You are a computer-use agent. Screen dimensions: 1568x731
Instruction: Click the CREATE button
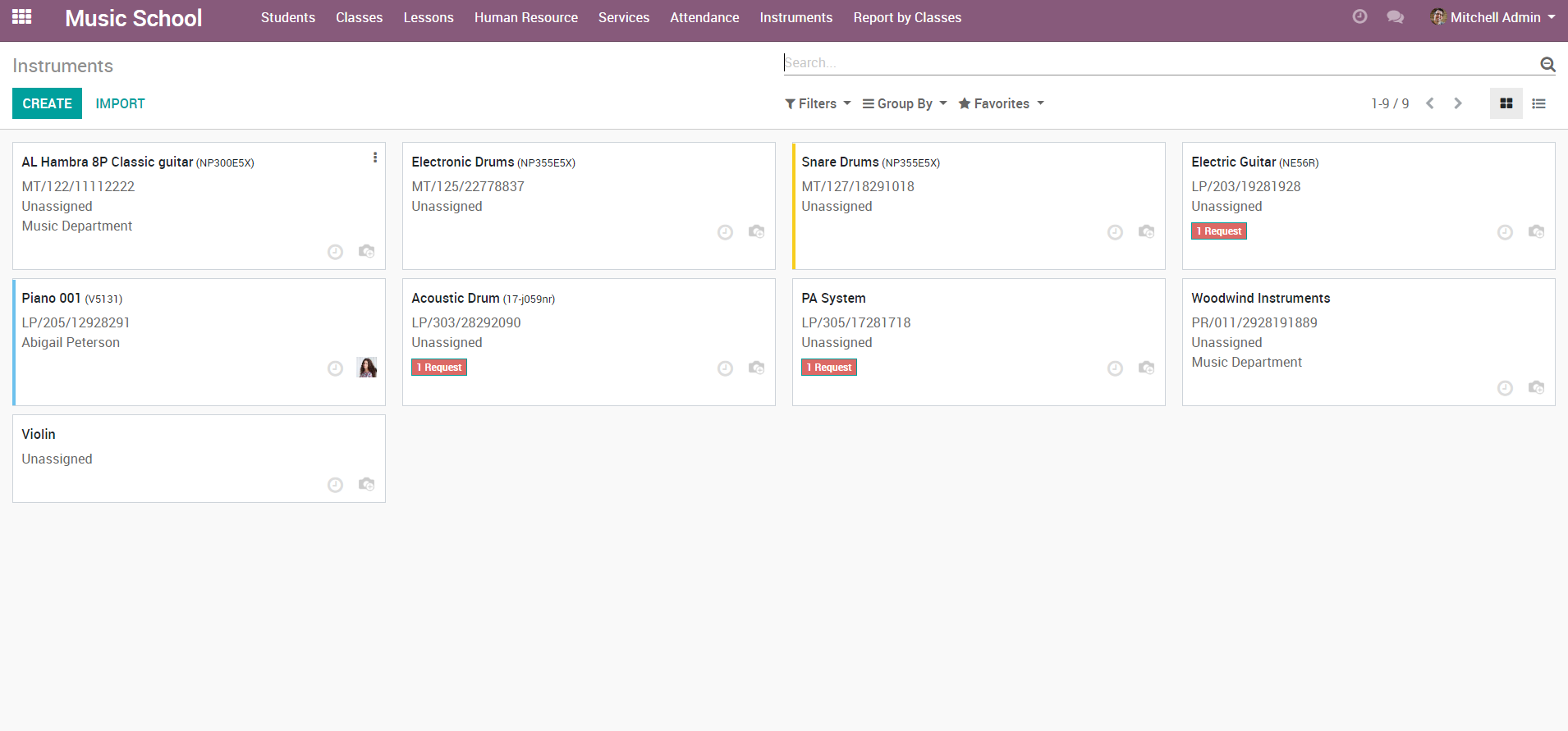[47, 103]
